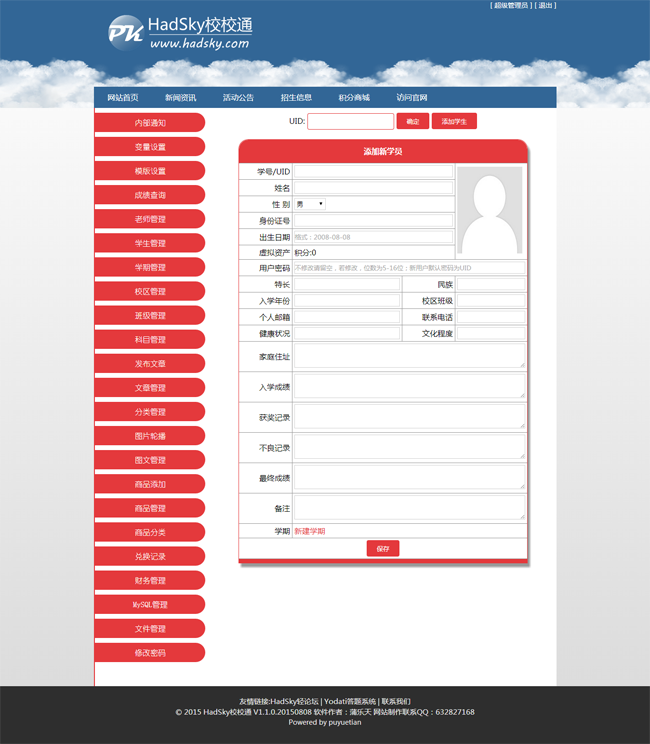Open 商品管理 in the sidebar
Image resolution: width=650 pixels, height=744 pixels.
tap(150, 508)
